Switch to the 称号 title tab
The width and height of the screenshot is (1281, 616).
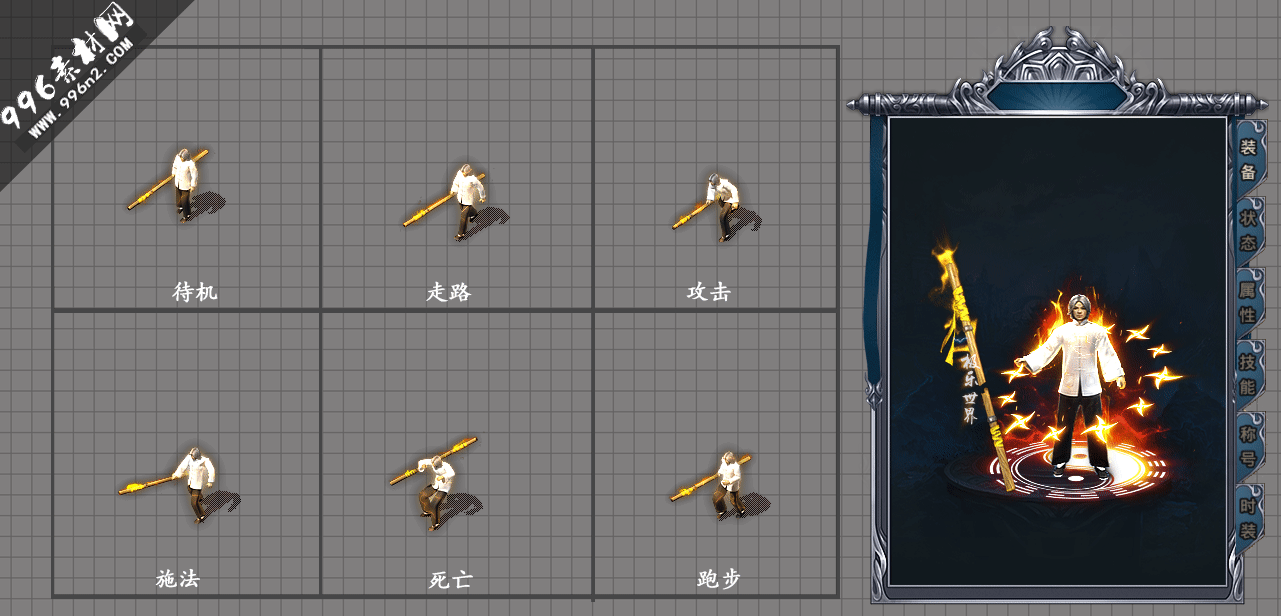point(1248,446)
